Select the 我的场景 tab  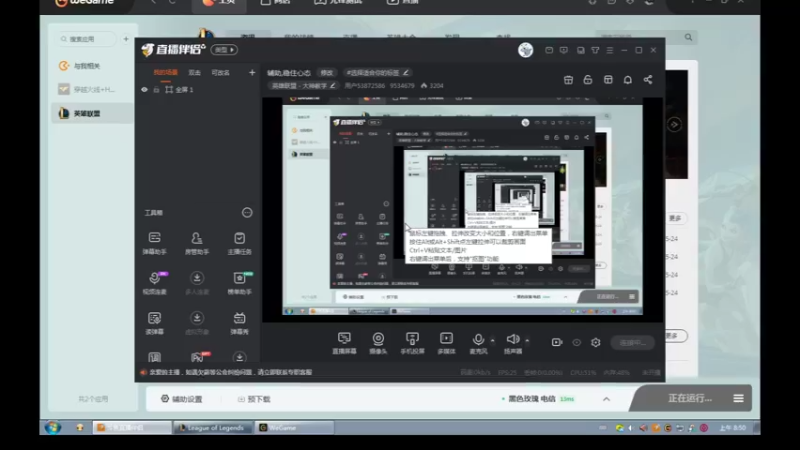(165, 72)
